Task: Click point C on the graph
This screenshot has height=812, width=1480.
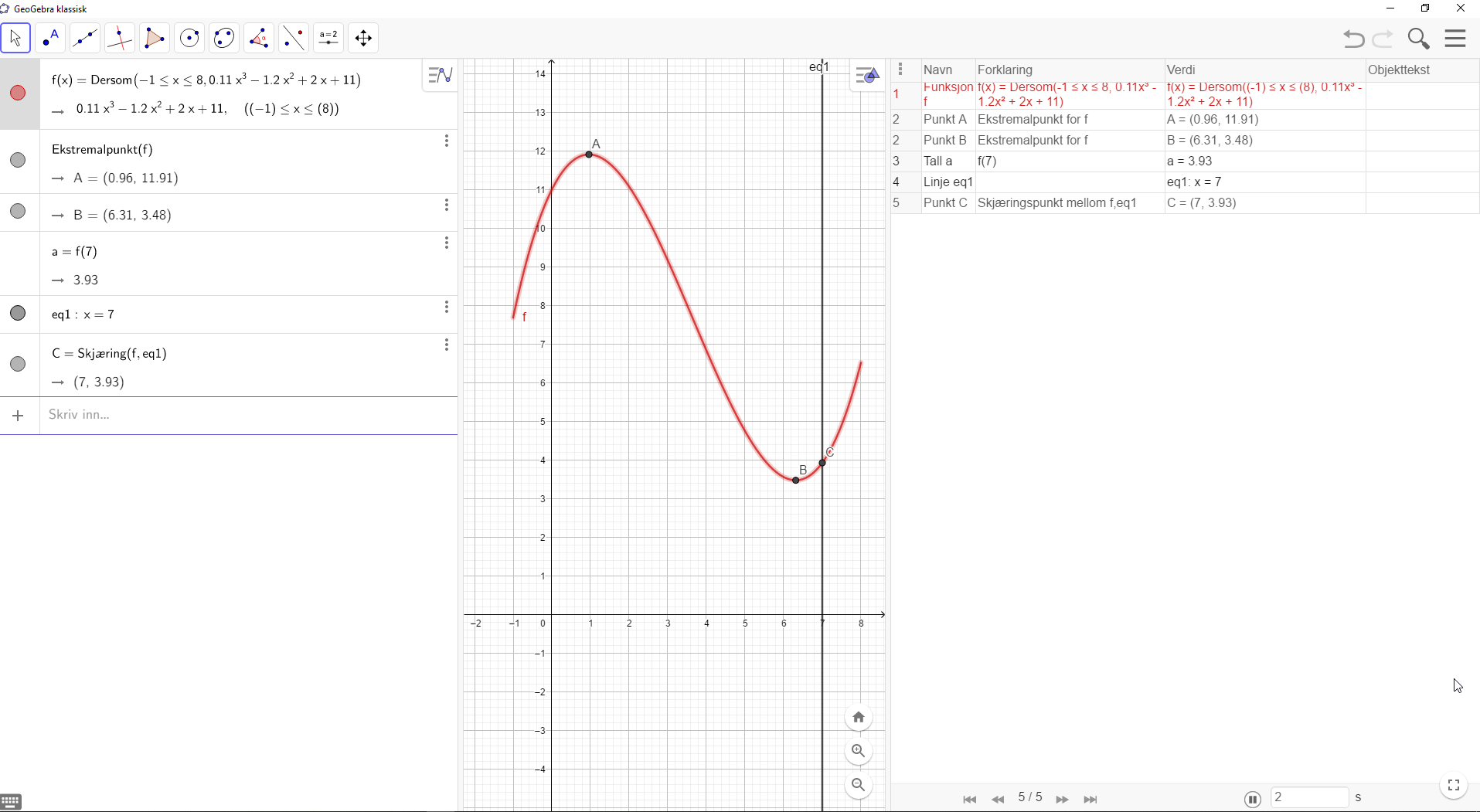Action: point(822,463)
